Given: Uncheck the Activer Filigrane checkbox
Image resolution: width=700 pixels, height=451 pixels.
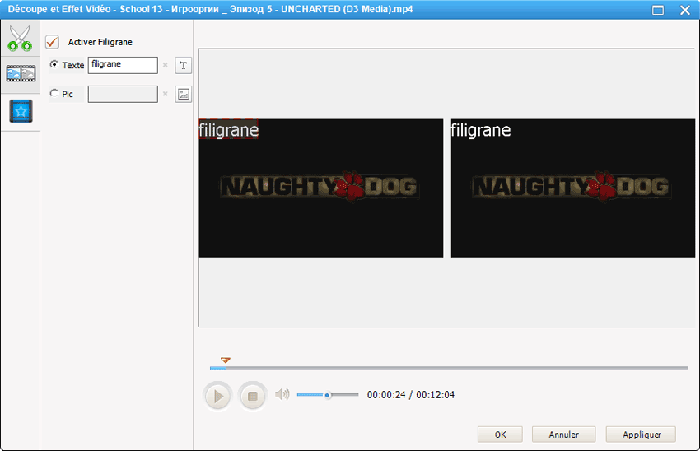Looking at the screenshot, I should (52, 42).
